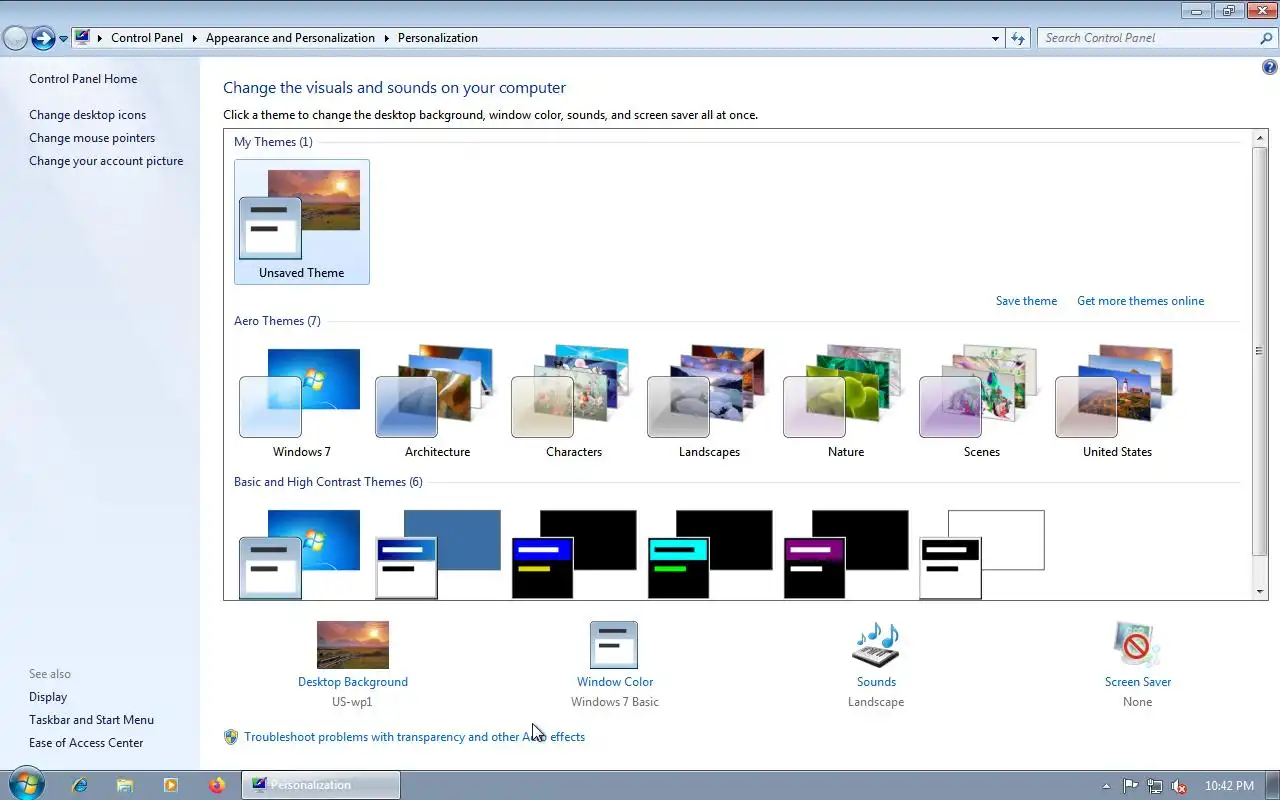1280x800 pixels.
Task: Select the Windows Classic blue theme icon
Action: 437,554
